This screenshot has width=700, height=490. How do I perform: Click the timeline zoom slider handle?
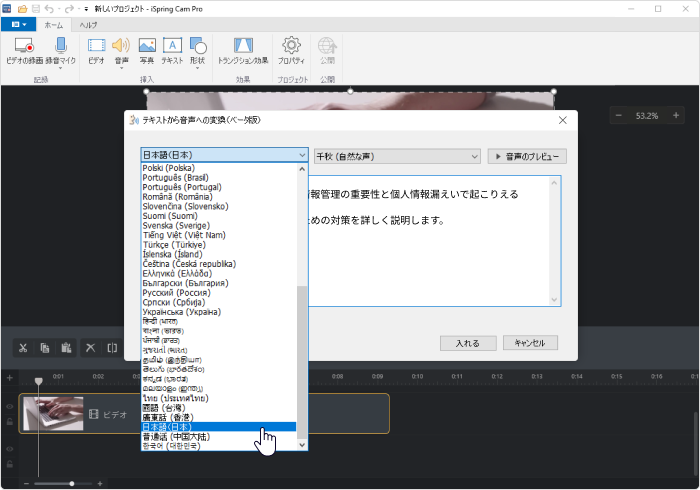click(x=72, y=484)
